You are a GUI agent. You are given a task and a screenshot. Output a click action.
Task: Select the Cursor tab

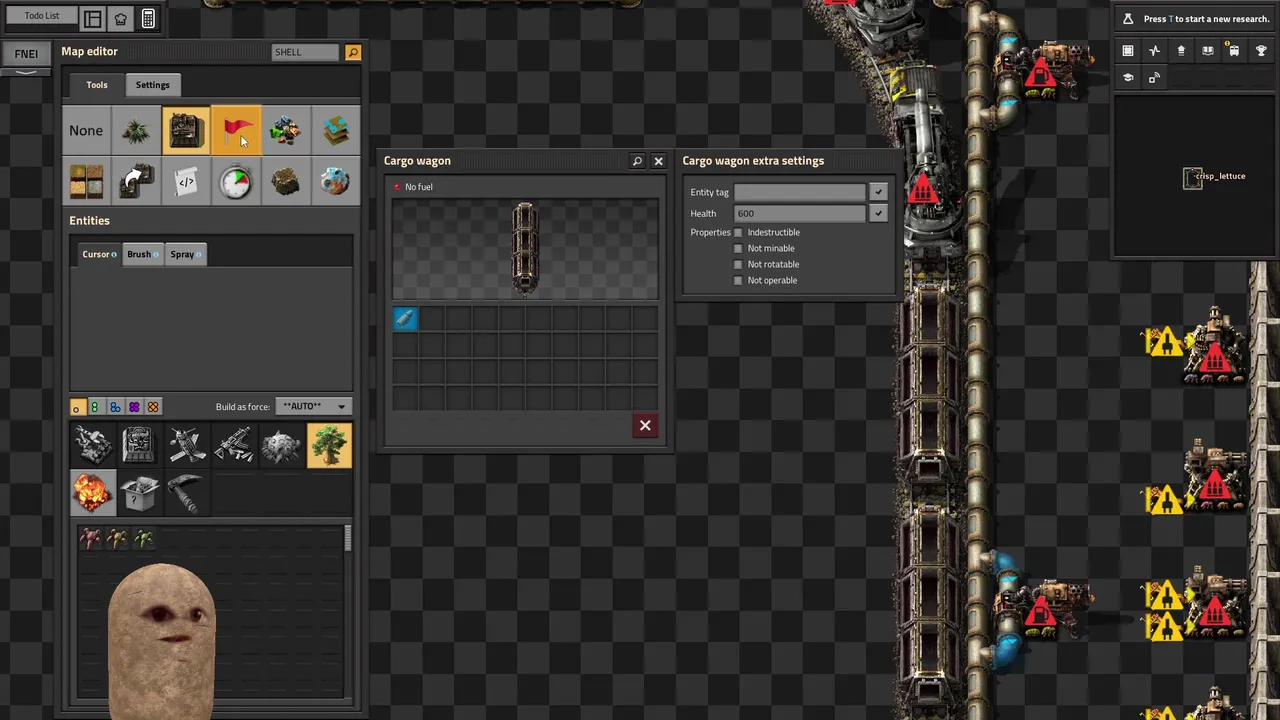point(99,254)
